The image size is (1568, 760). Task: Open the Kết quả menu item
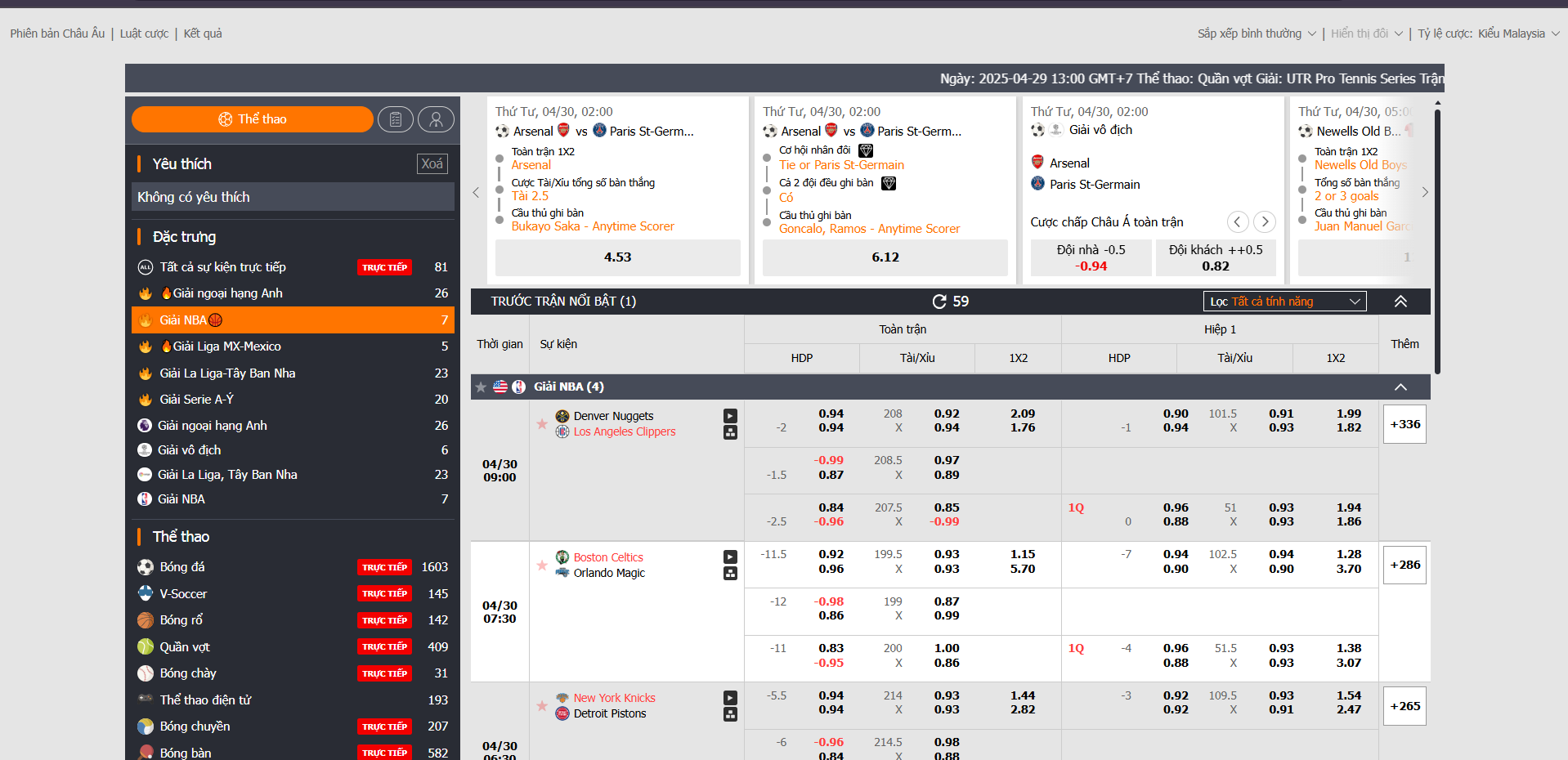coord(201,34)
